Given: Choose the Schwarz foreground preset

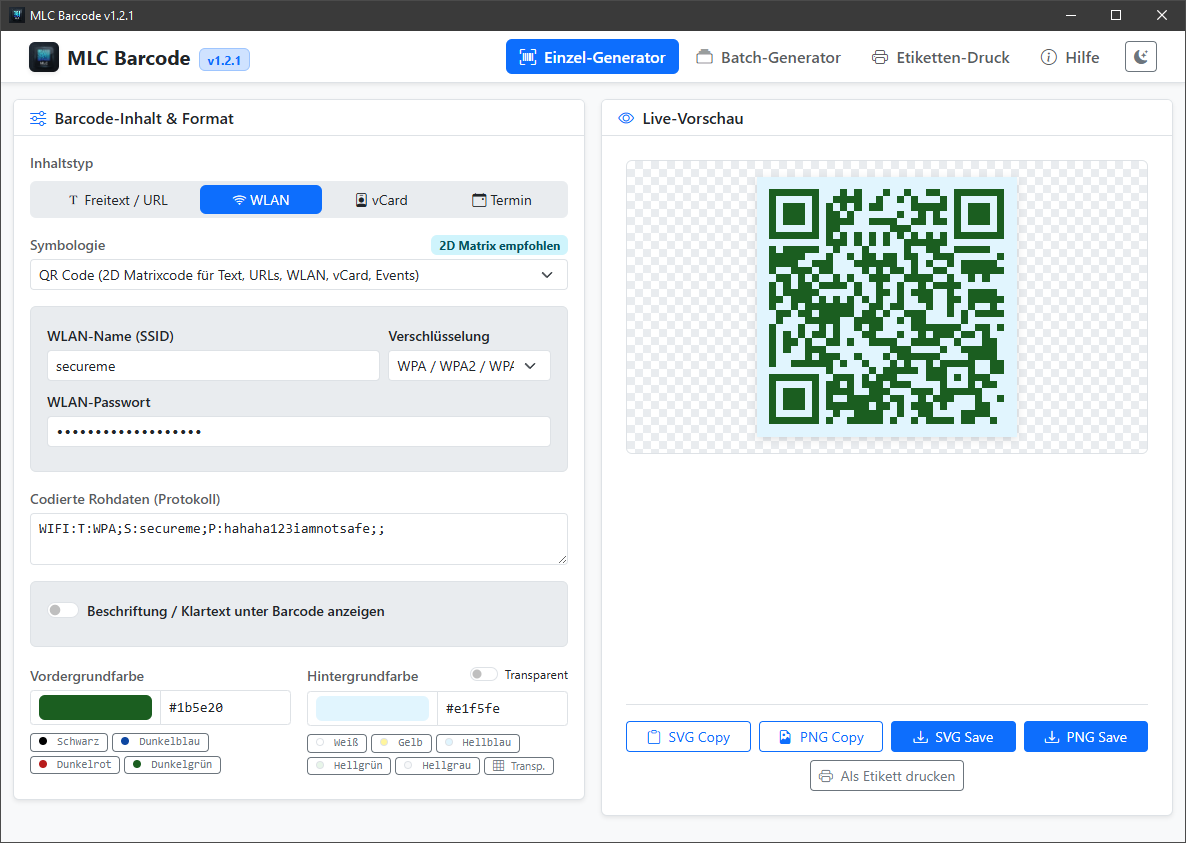Looking at the screenshot, I should click(69, 742).
